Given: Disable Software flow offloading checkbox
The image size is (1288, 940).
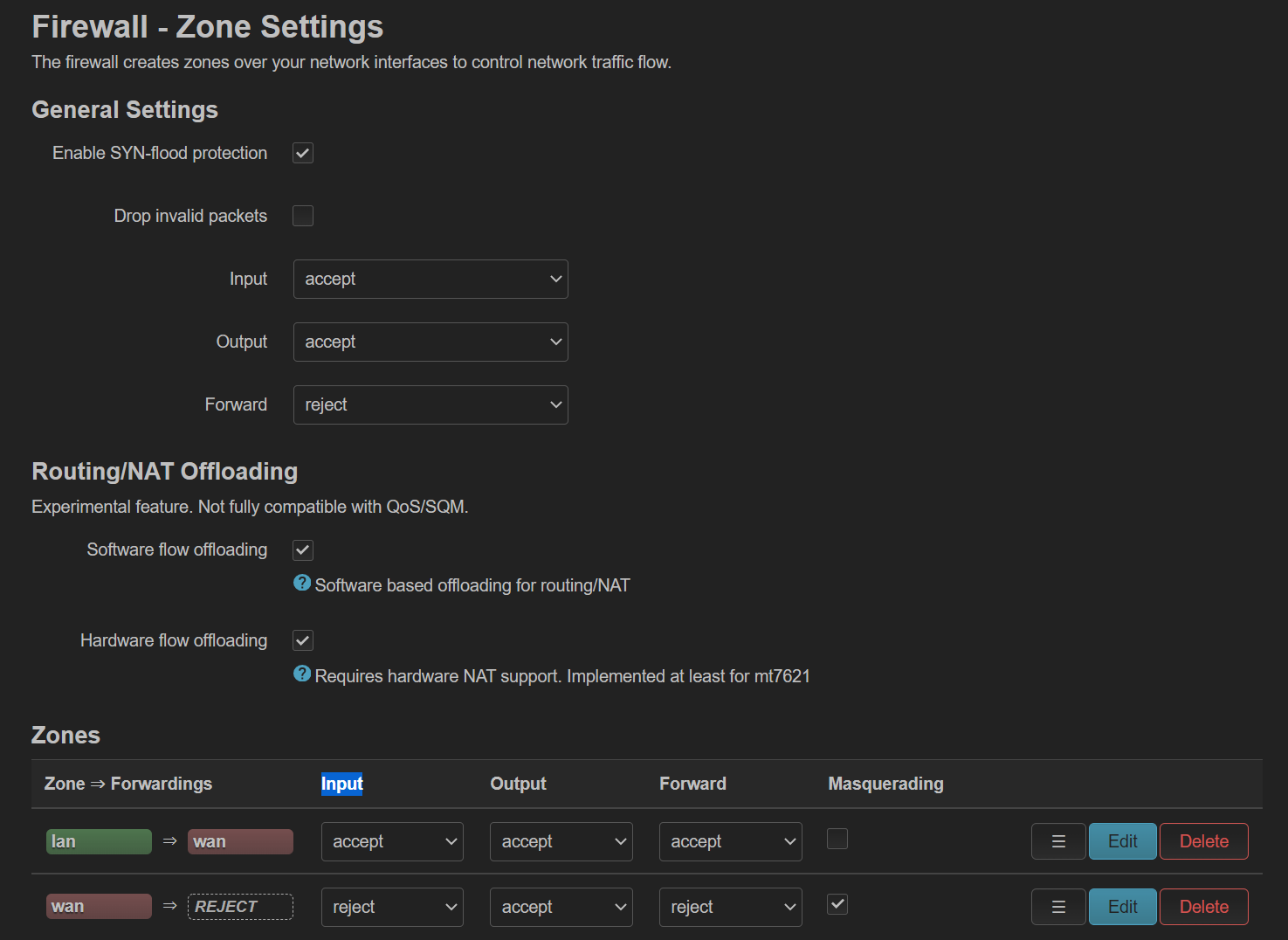Looking at the screenshot, I should point(303,549).
